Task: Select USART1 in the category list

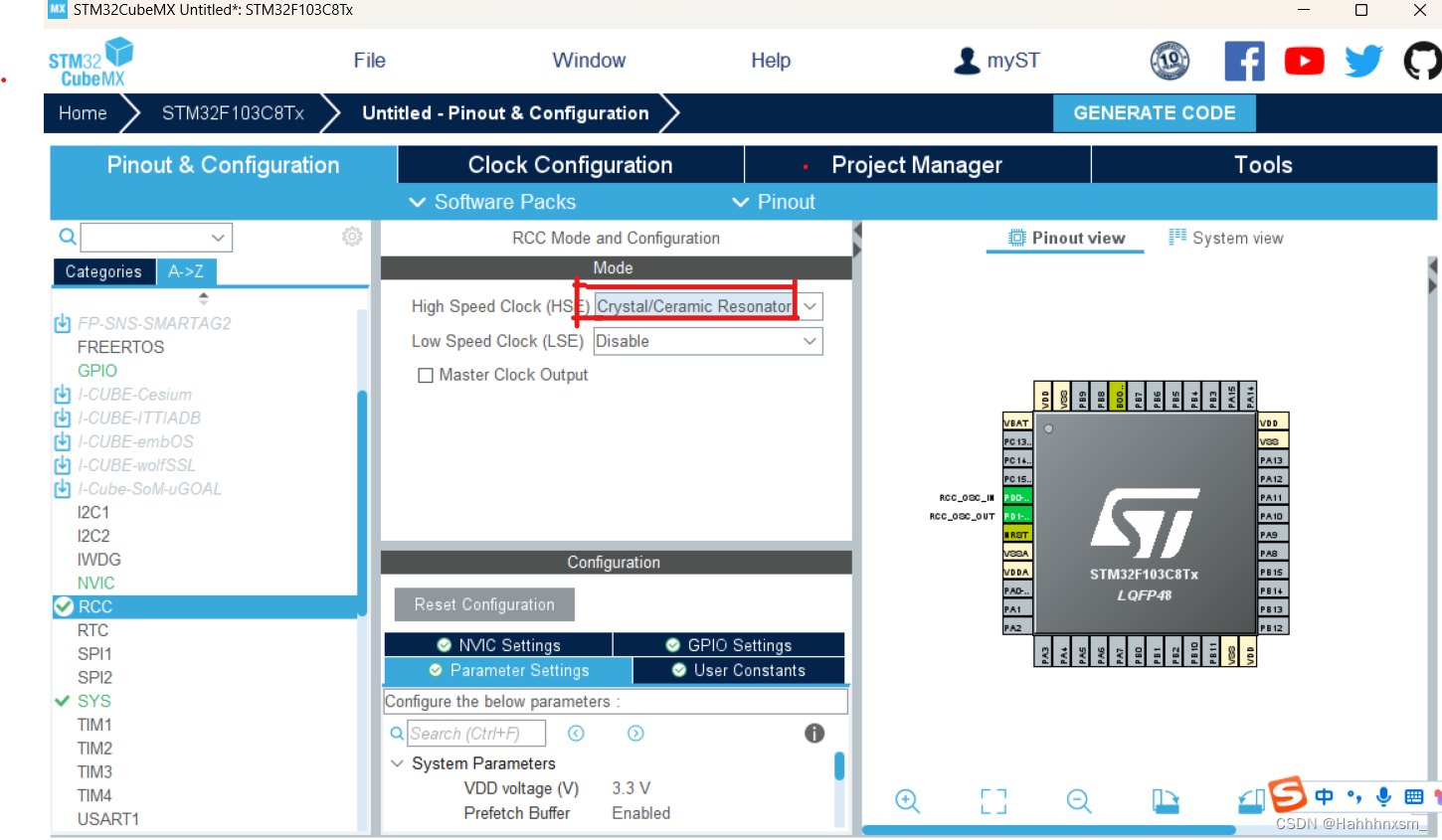Action: [x=108, y=819]
